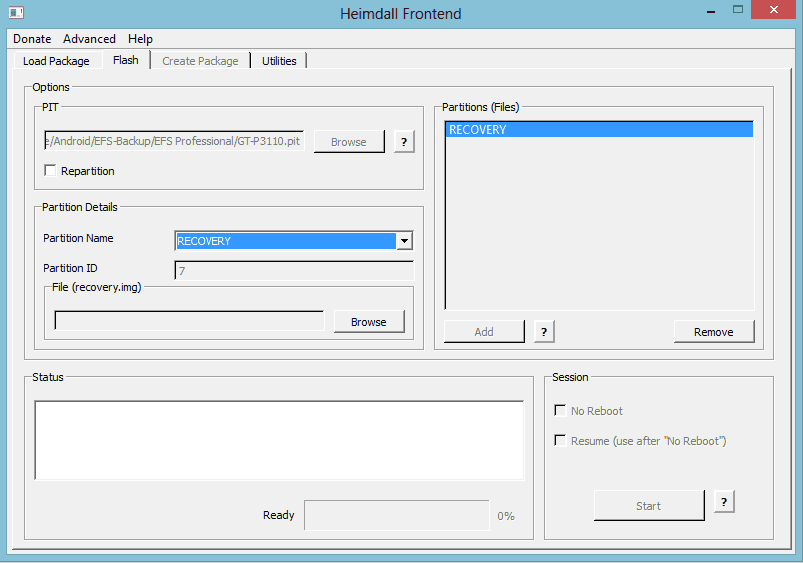The height and width of the screenshot is (563, 803).
Task: Switch to the Create Package tab
Action: [x=200, y=61]
